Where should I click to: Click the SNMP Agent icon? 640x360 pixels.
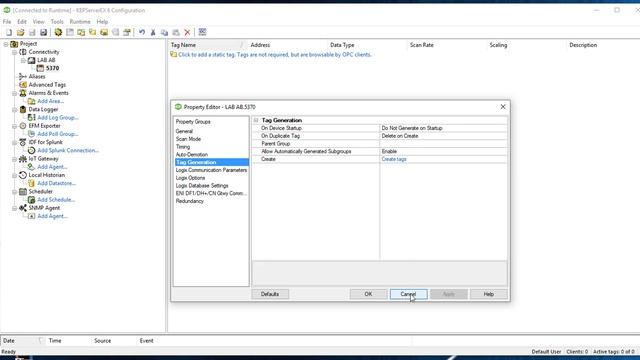[23, 208]
